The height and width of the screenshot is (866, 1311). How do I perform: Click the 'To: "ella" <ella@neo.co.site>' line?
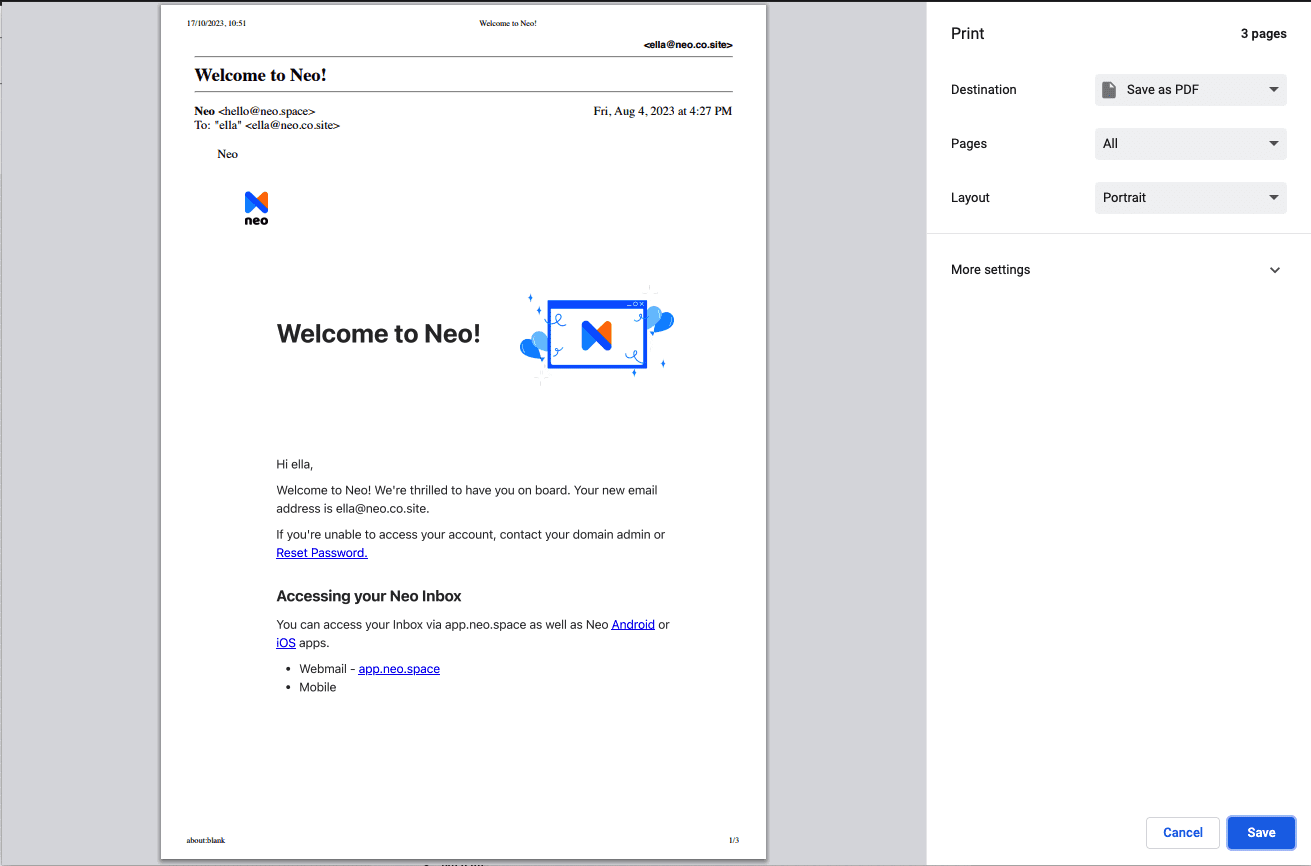point(267,125)
